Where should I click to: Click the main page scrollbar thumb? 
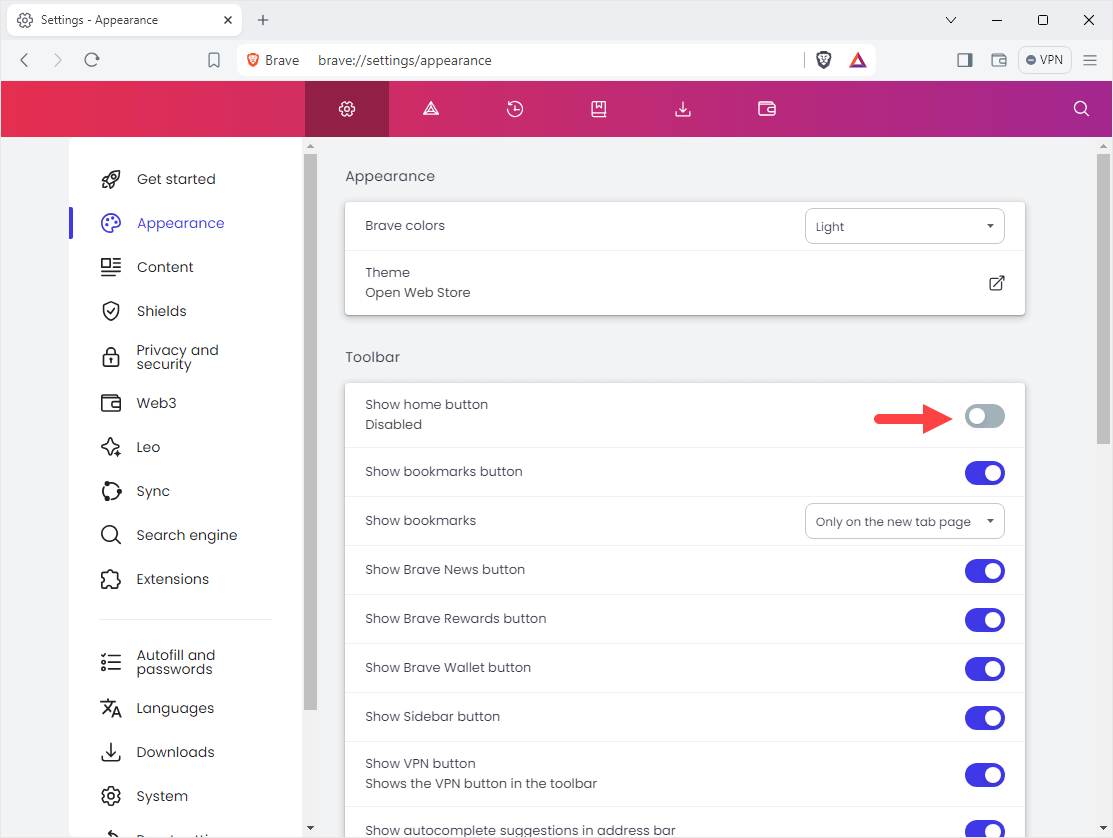point(1103,299)
